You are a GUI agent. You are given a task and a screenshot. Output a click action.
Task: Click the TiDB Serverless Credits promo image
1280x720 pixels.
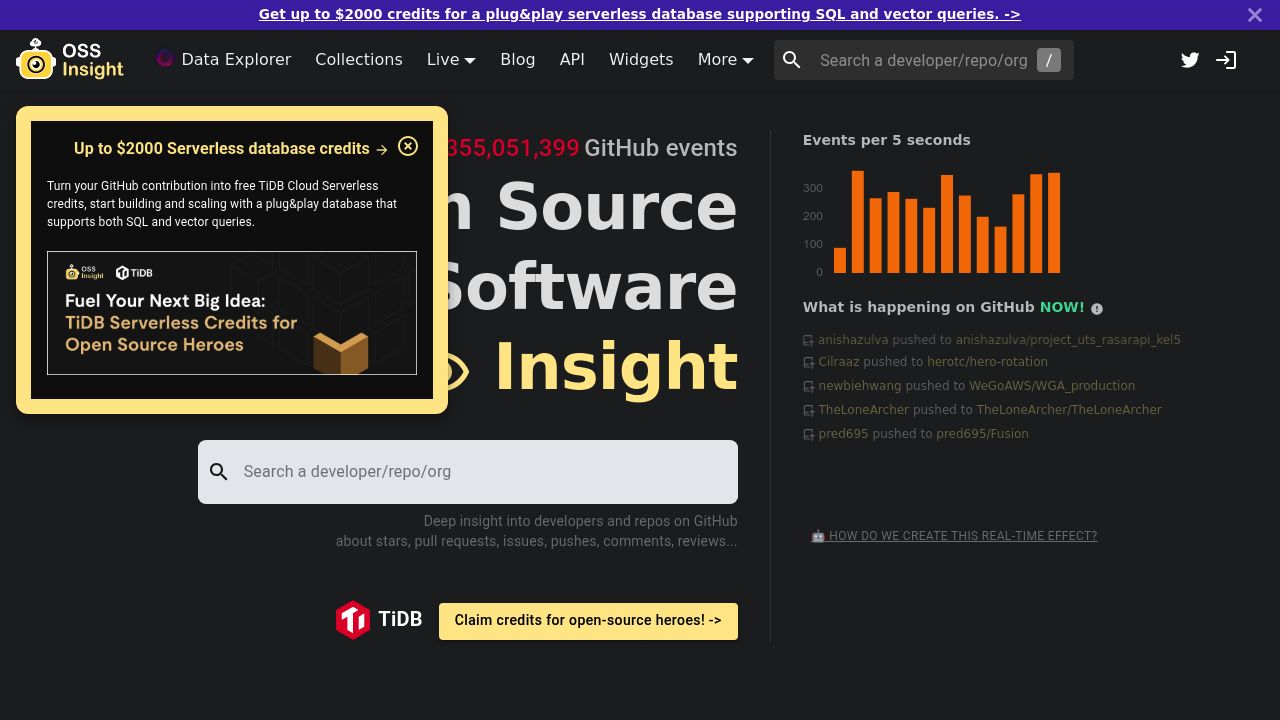(x=232, y=313)
